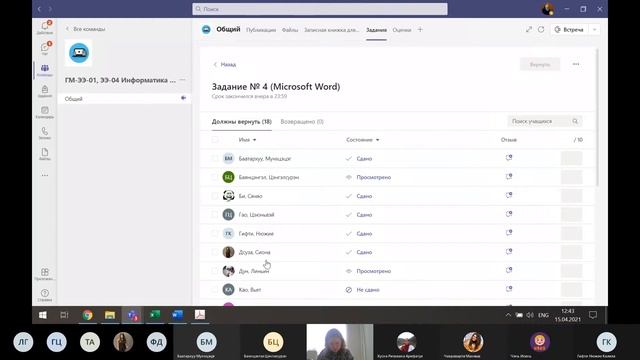Open the Calls (Звонки) sidebar icon
Viewport: 640px width, 360px height.
click(45, 133)
